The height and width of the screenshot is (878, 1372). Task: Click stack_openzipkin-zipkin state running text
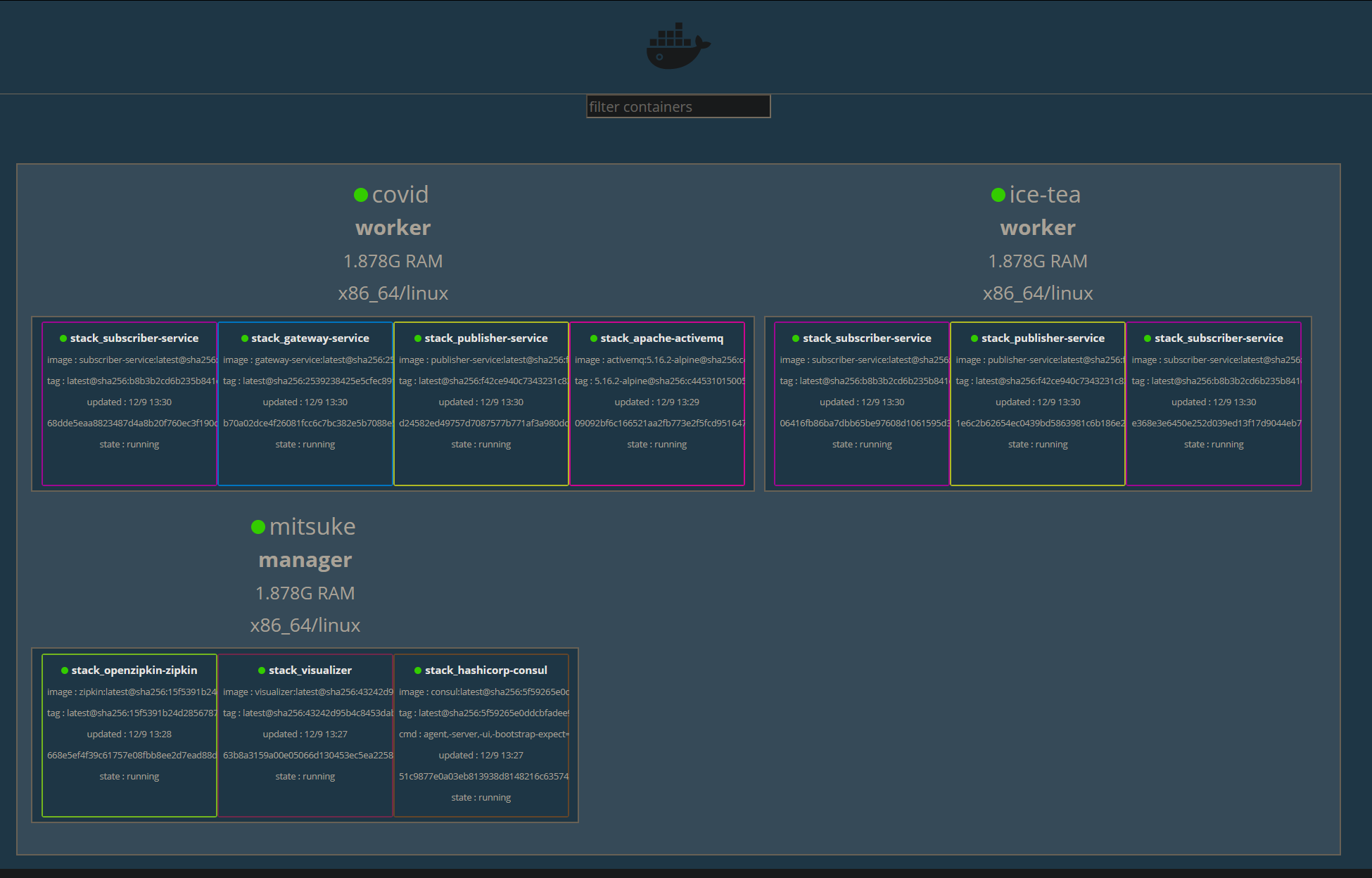click(129, 776)
